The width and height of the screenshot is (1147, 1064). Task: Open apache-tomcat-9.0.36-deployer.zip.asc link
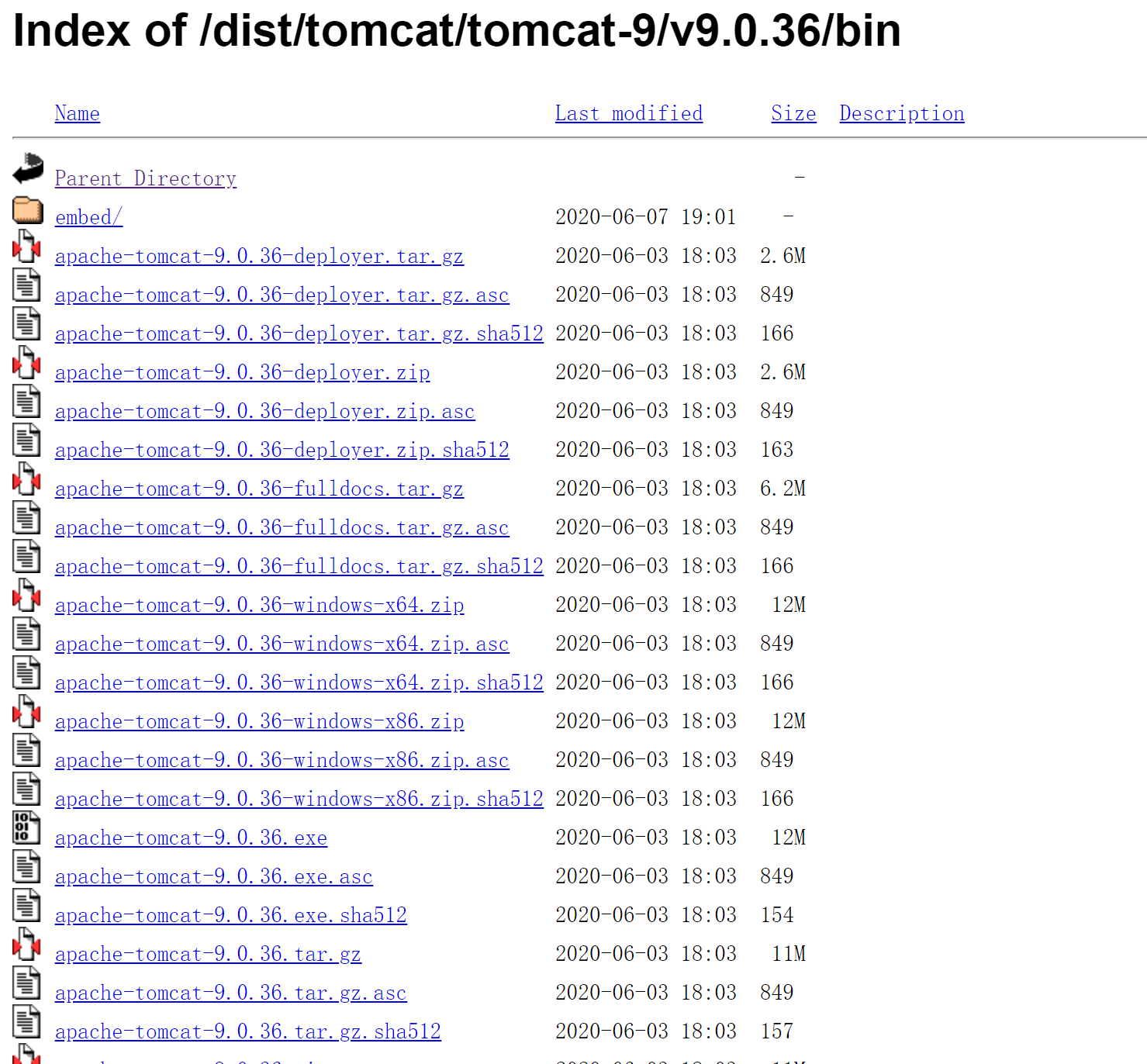click(x=264, y=412)
